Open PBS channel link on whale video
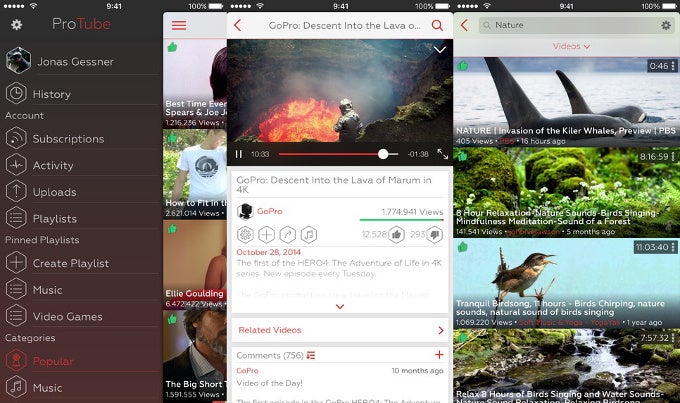The height and width of the screenshot is (403, 680). click(x=507, y=141)
